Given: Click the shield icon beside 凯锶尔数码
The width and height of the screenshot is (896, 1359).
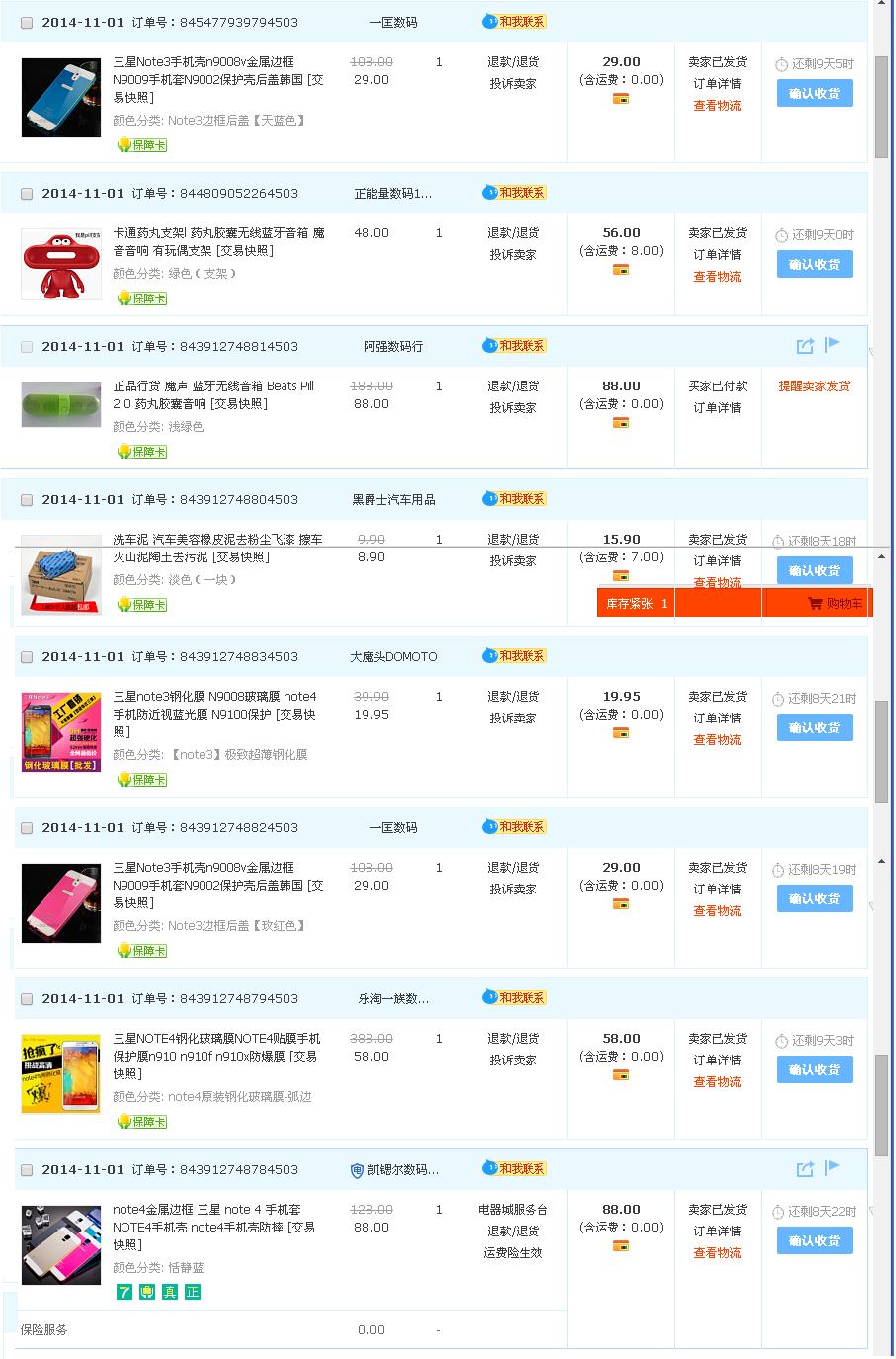Looking at the screenshot, I should coord(358,1170).
